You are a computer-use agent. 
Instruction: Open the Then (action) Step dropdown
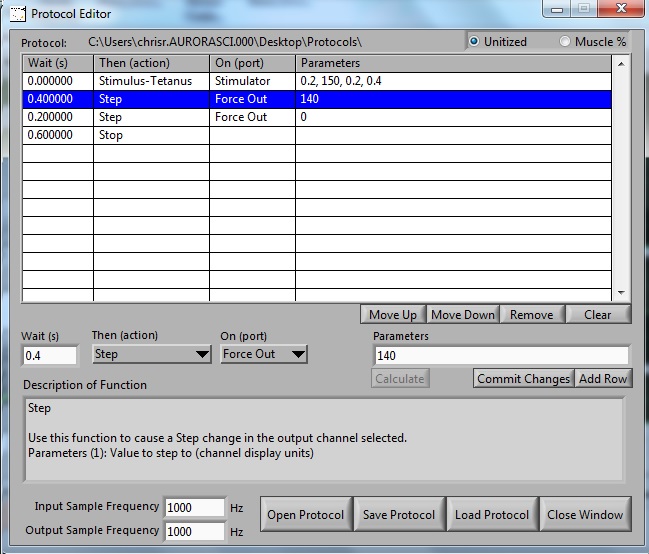(x=151, y=354)
